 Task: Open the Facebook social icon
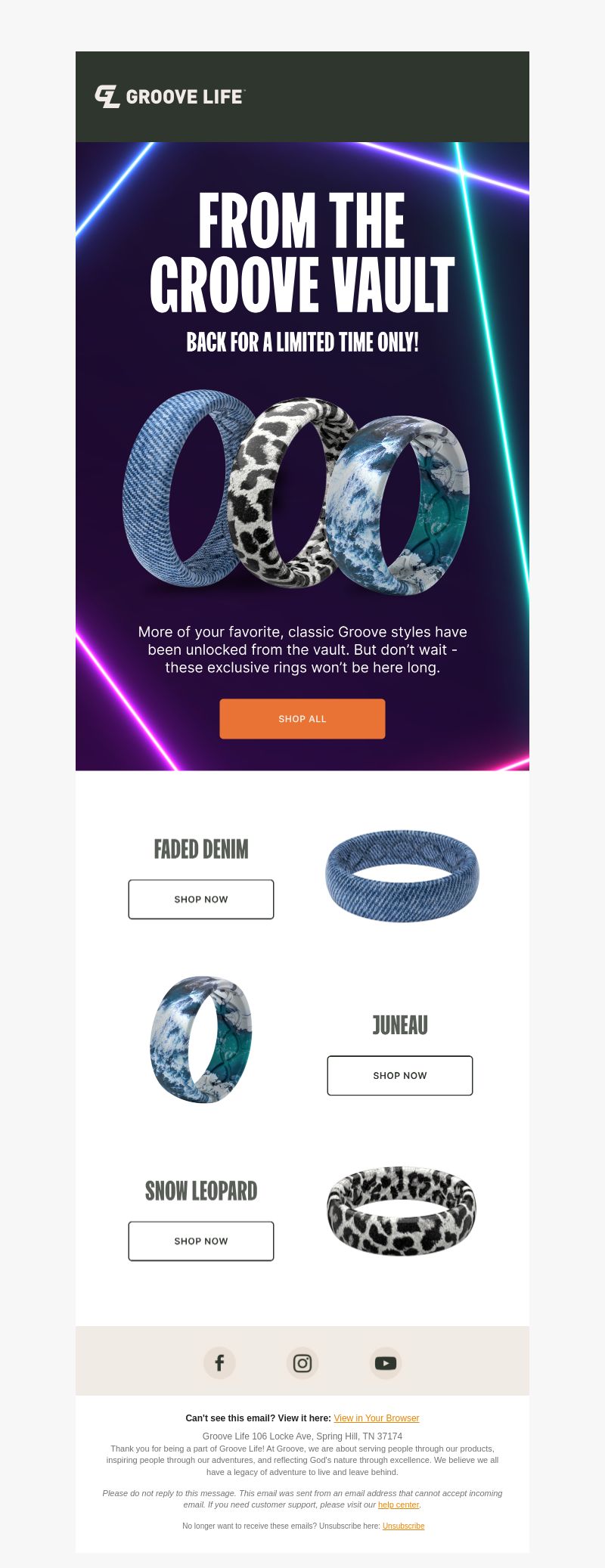pos(219,1363)
